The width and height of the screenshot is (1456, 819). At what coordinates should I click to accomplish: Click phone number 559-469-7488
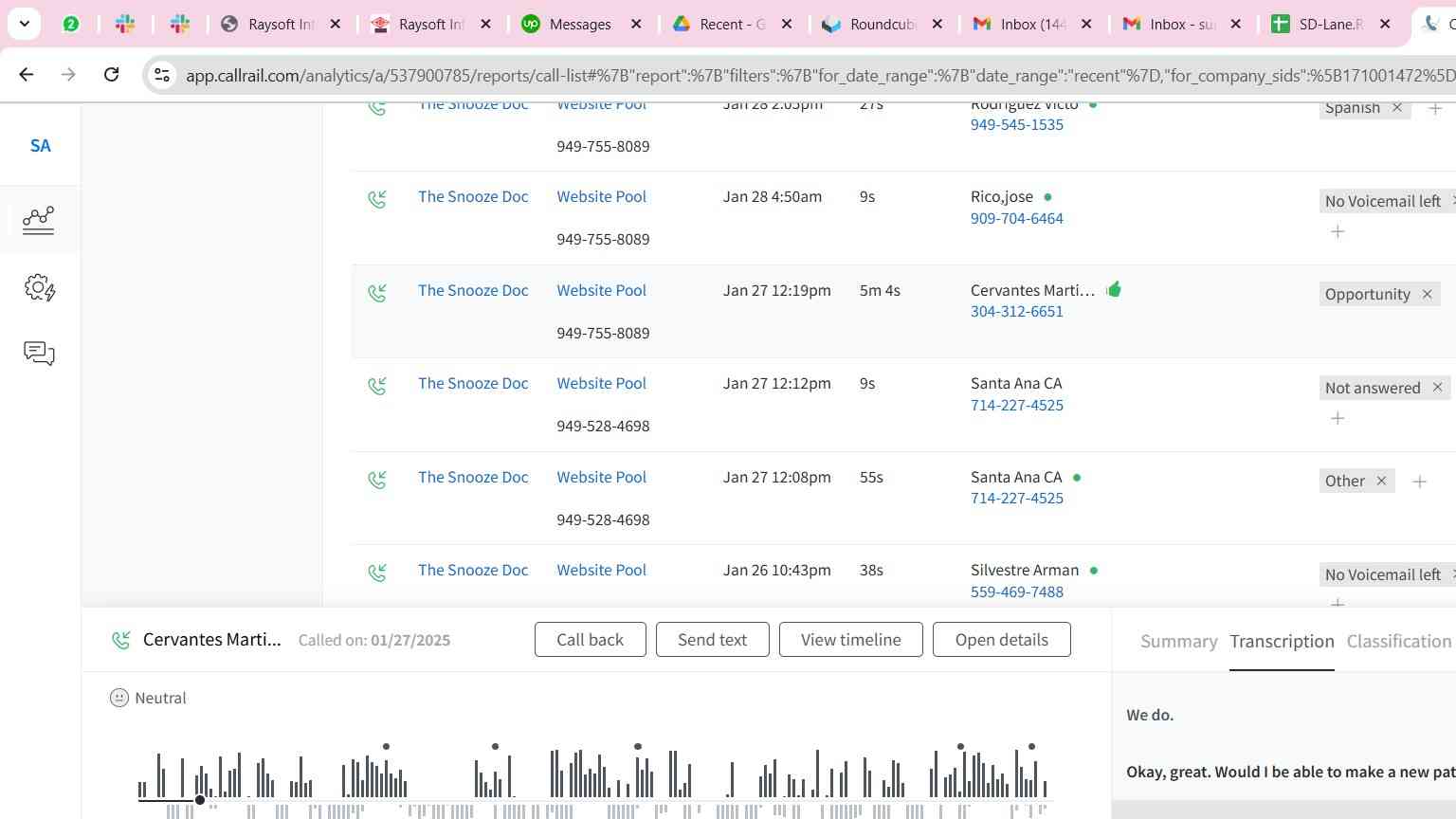(1016, 591)
